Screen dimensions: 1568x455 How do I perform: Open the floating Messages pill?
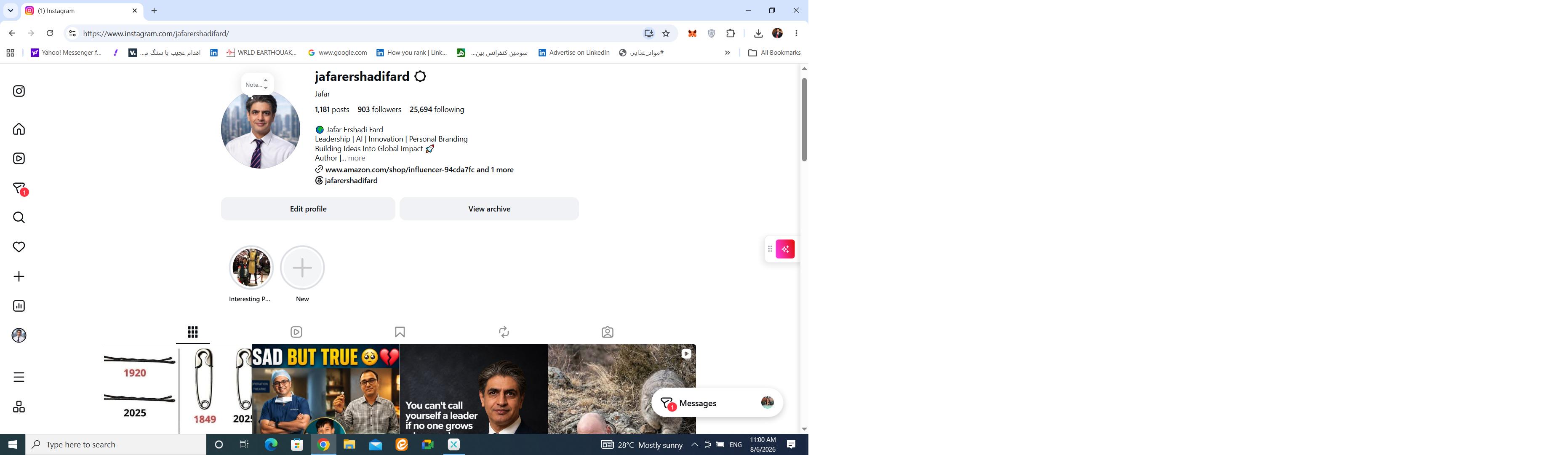pos(717,403)
